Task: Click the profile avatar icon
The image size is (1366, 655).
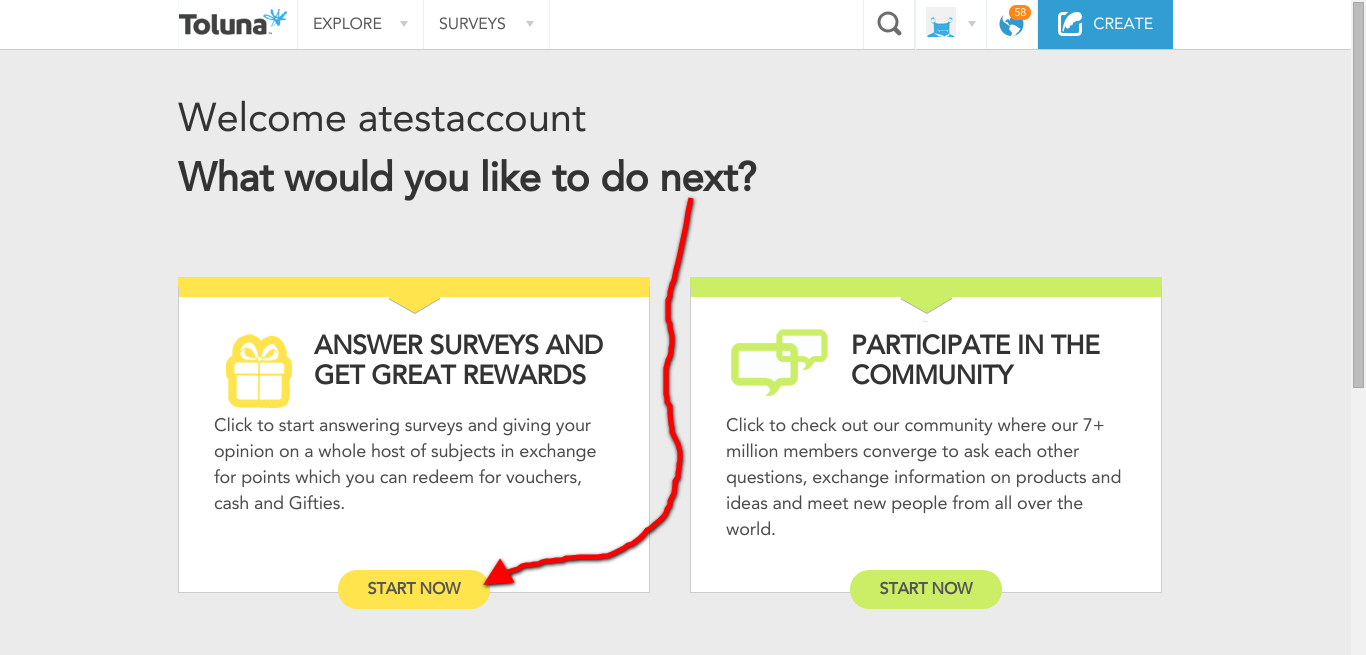Action: [940, 23]
